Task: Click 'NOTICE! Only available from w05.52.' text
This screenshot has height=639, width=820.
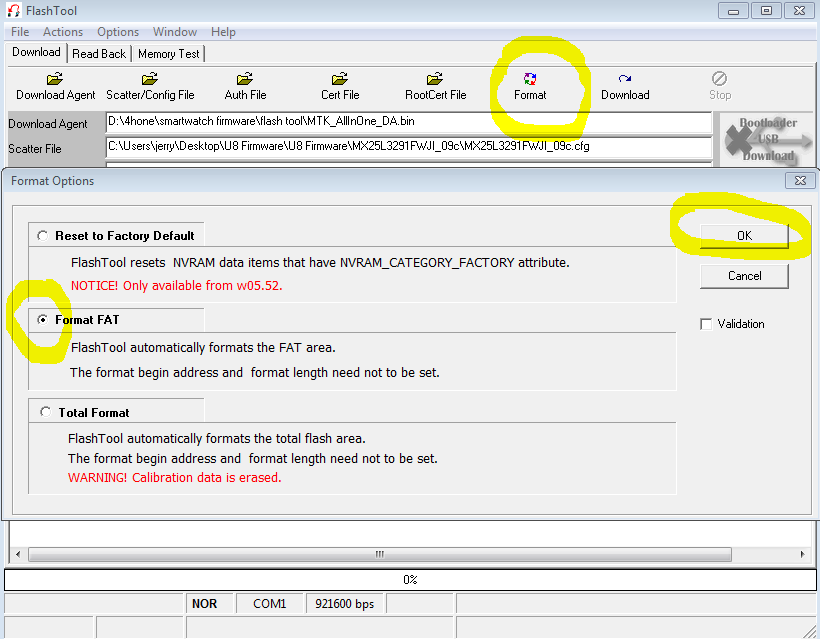Action: (176, 286)
